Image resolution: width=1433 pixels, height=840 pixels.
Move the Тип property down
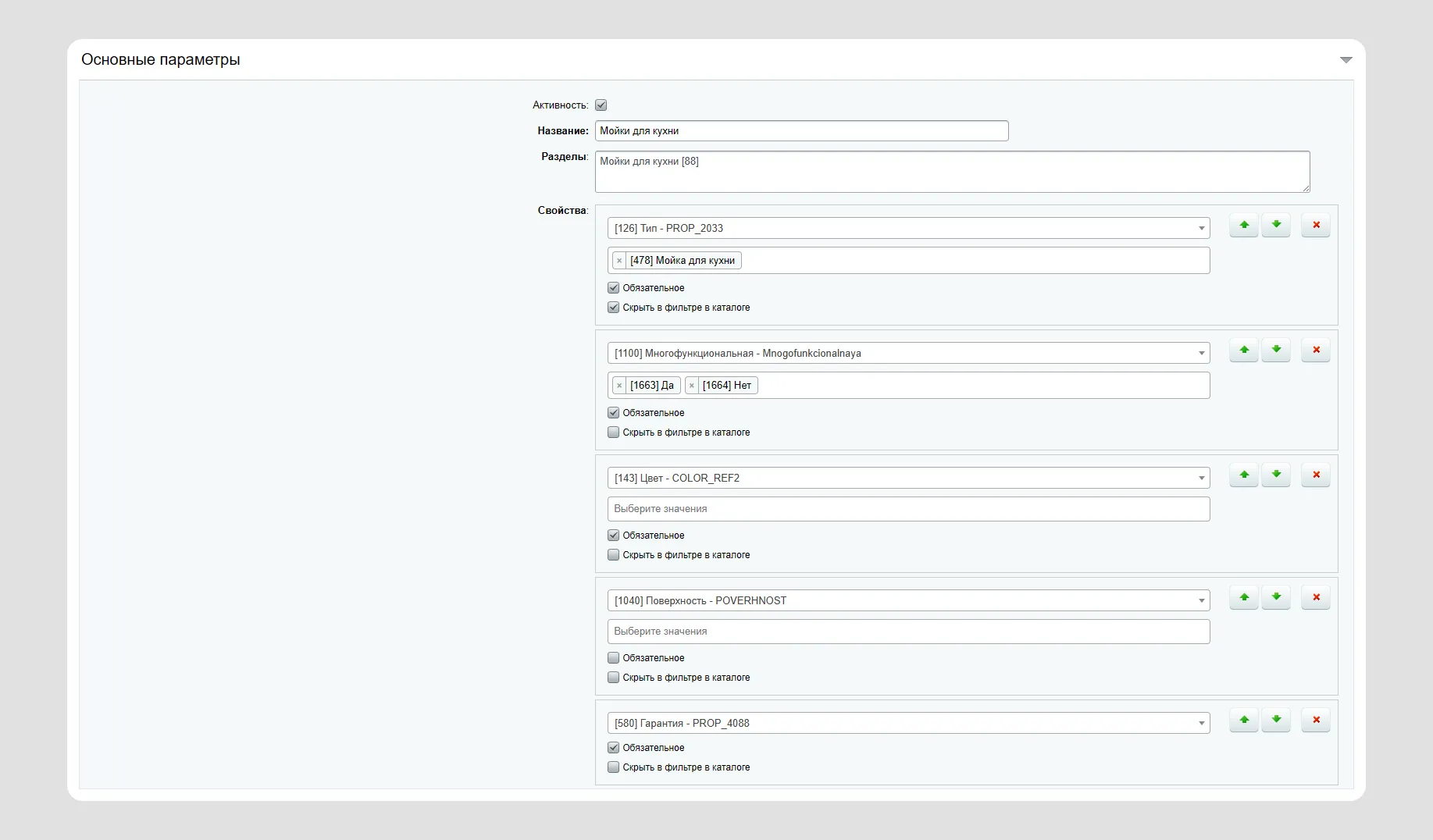tap(1276, 226)
